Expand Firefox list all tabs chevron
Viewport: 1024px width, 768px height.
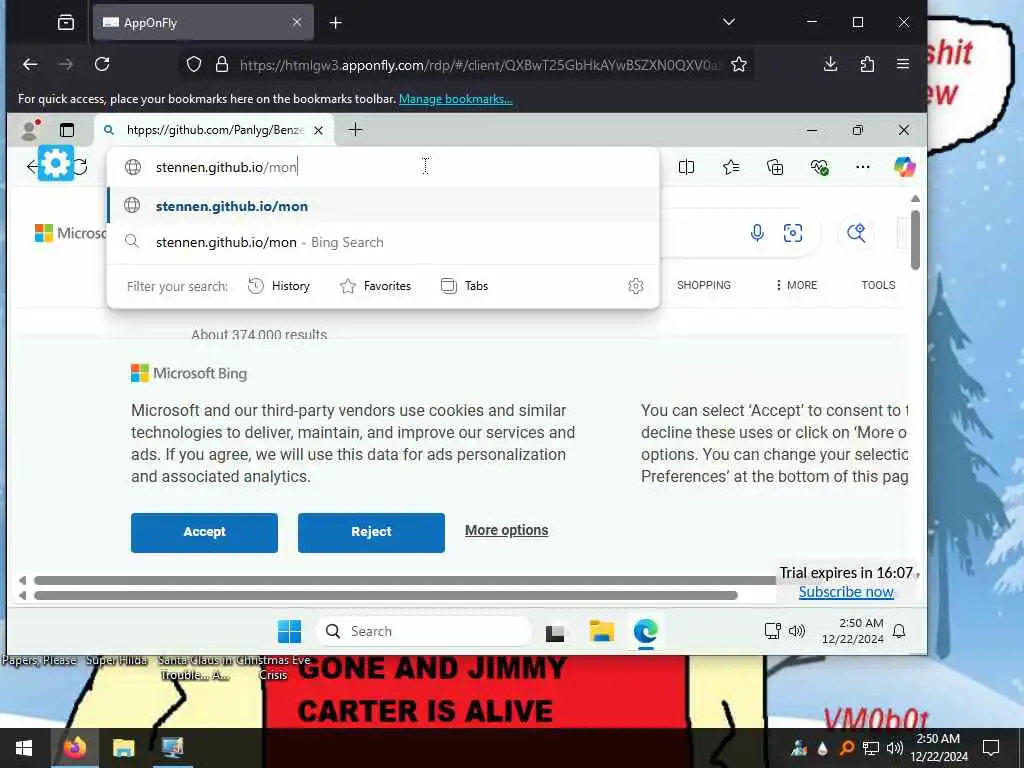(729, 22)
